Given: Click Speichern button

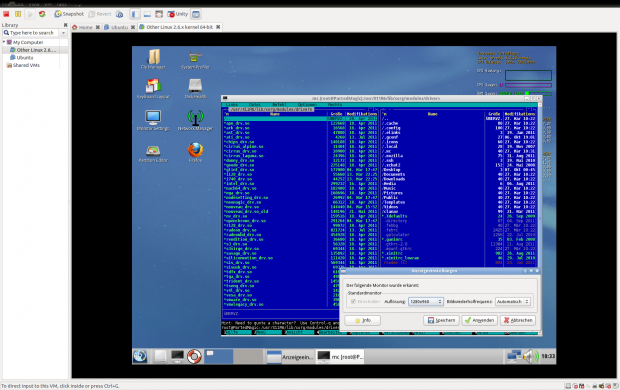Looking at the screenshot, I should [441, 320].
